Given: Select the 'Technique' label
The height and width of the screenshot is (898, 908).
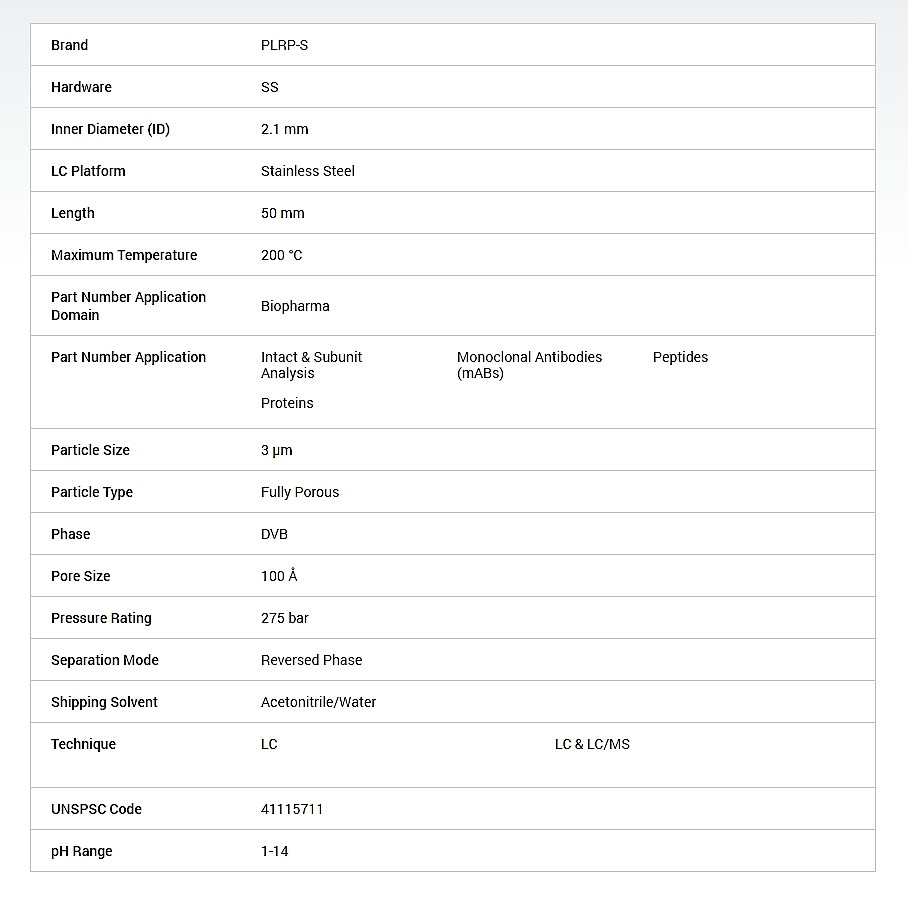Looking at the screenshot, I should (x=83, y=745).
